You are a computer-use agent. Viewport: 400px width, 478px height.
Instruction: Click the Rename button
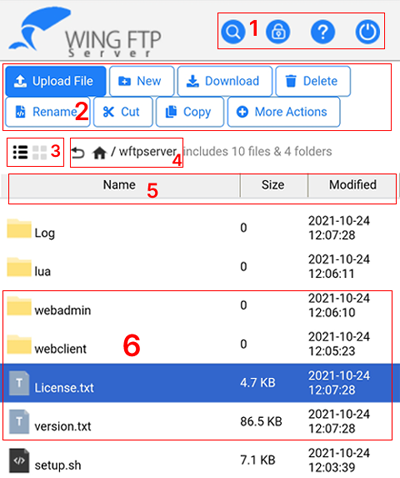point(48,112)
